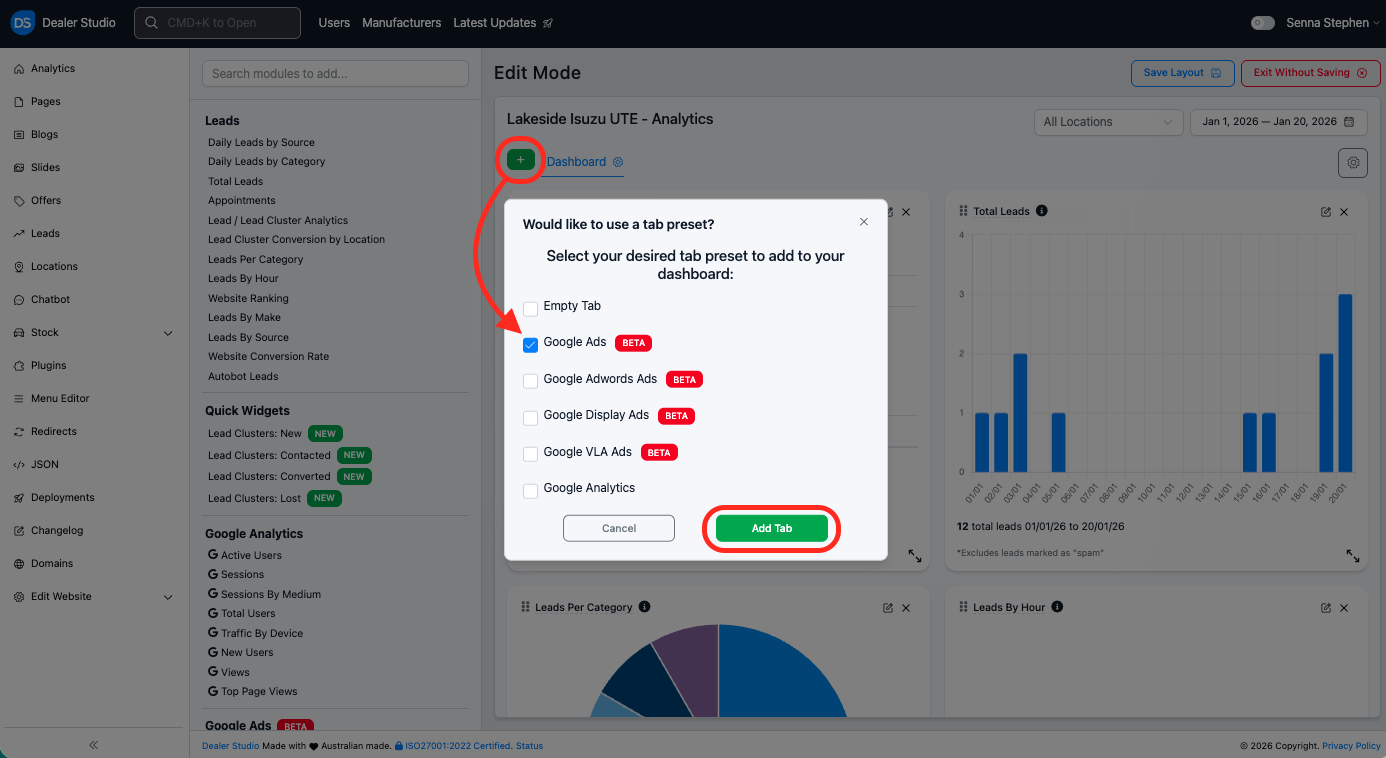This screenshot has height=758, width=1386.
Task: Go to Leads in the sidebar
Action: 45,234
